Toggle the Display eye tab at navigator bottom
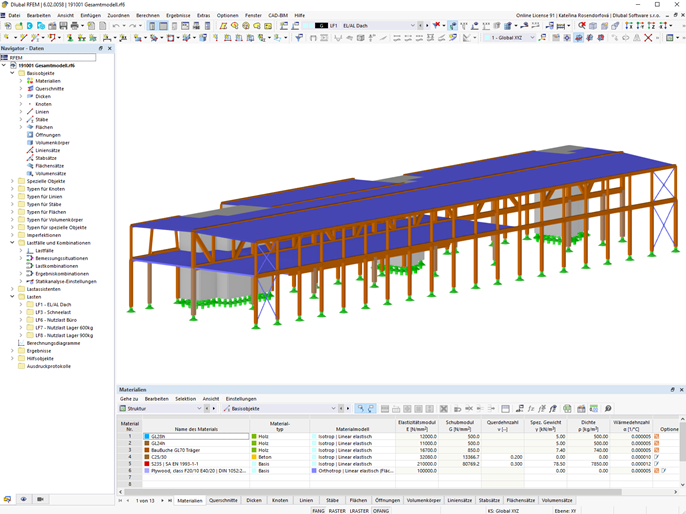This screenshot has width=686, height=514. pyautogui.click(x=24, y=499)
